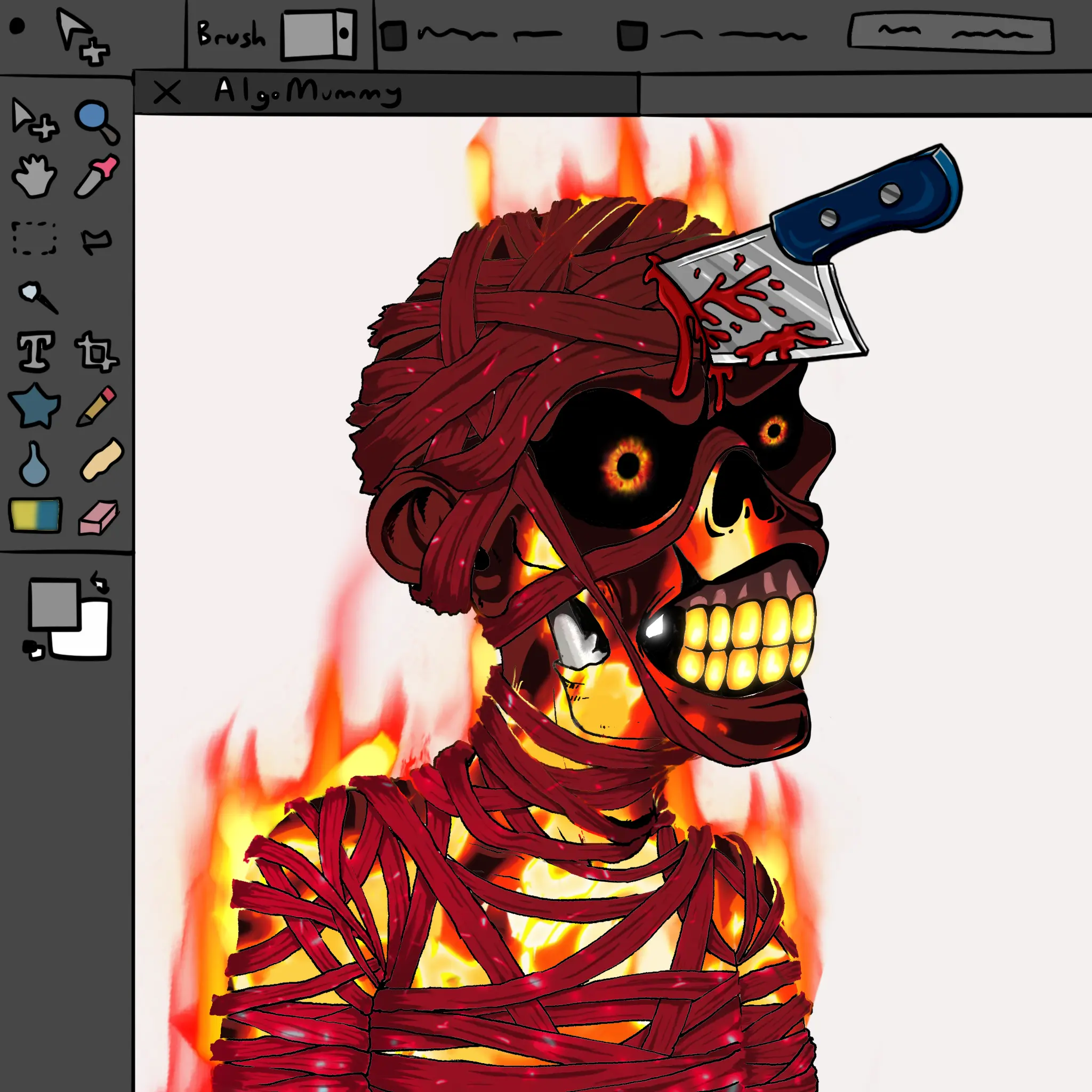Image resolution: width=1092 pixels, height=1092 pixels.
Task: Select the Hand pan tool
Action: (x=34, y=176)
